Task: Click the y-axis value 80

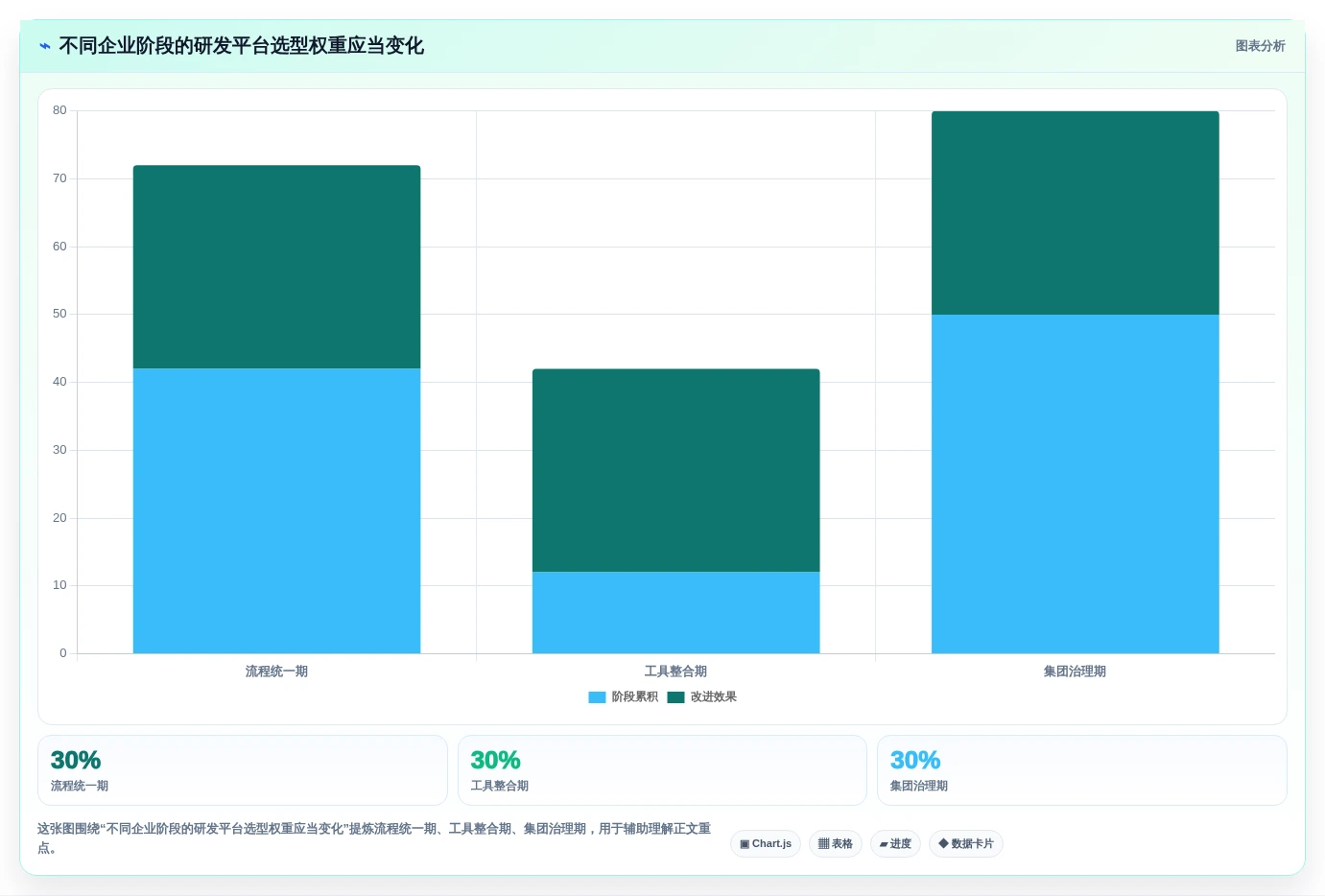Action: (x=59, y=110)
